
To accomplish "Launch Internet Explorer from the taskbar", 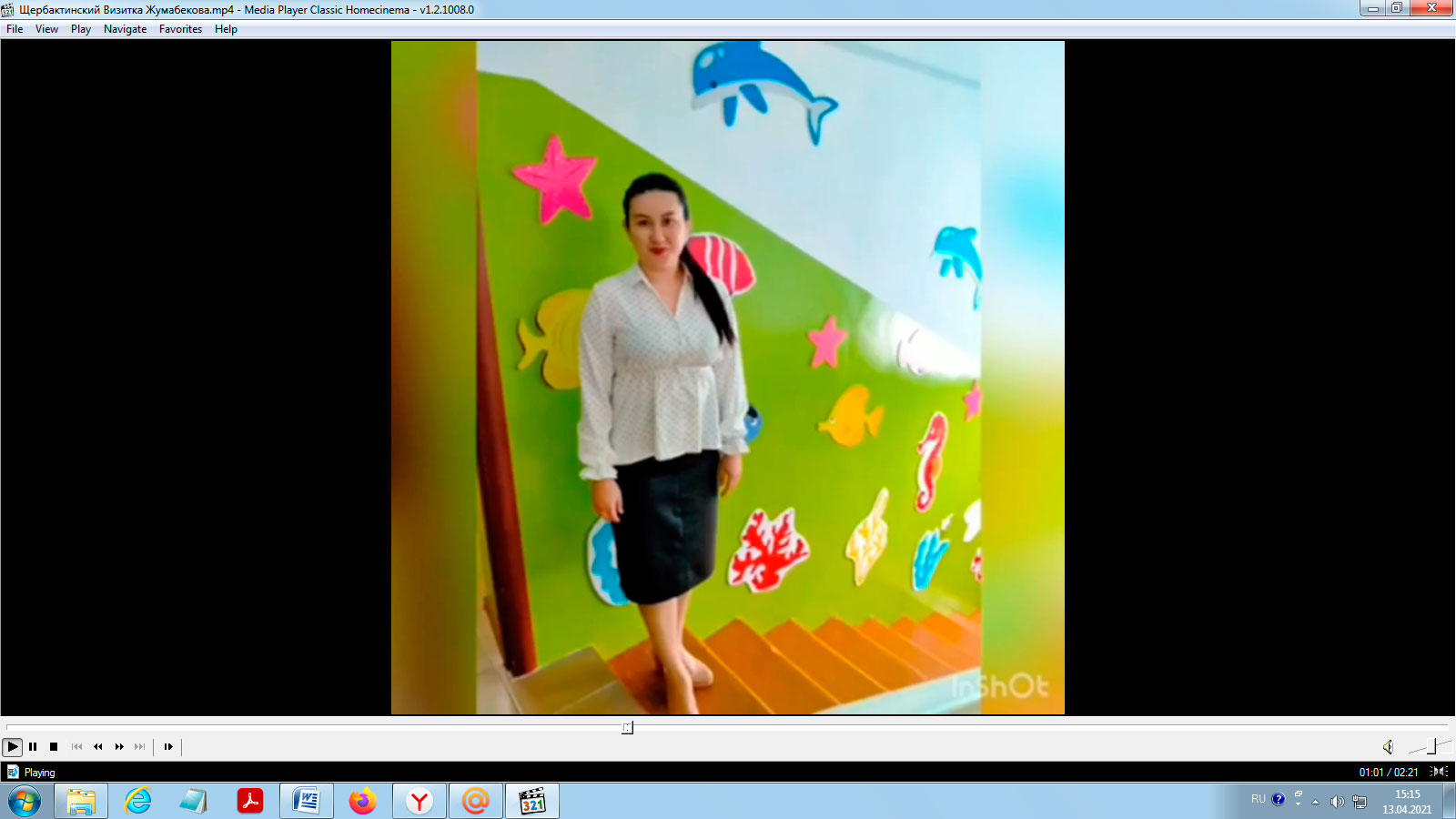I will tap(137, 802).
